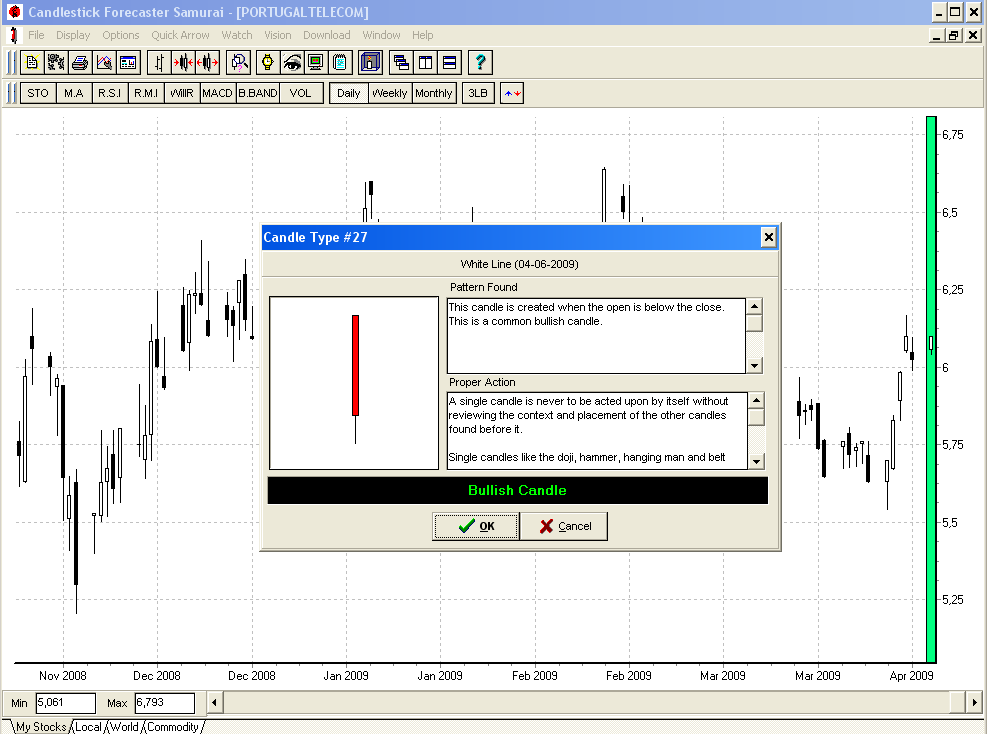Select the Commodity tab
The height and width of the screenshot is (734, 987).
coord(173,727)
